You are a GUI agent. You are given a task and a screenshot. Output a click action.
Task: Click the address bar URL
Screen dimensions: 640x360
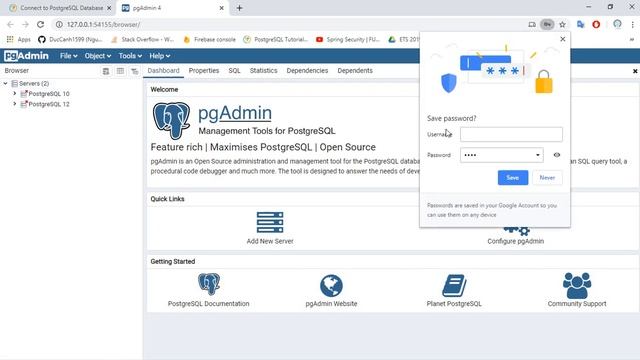tap(103, 24)
